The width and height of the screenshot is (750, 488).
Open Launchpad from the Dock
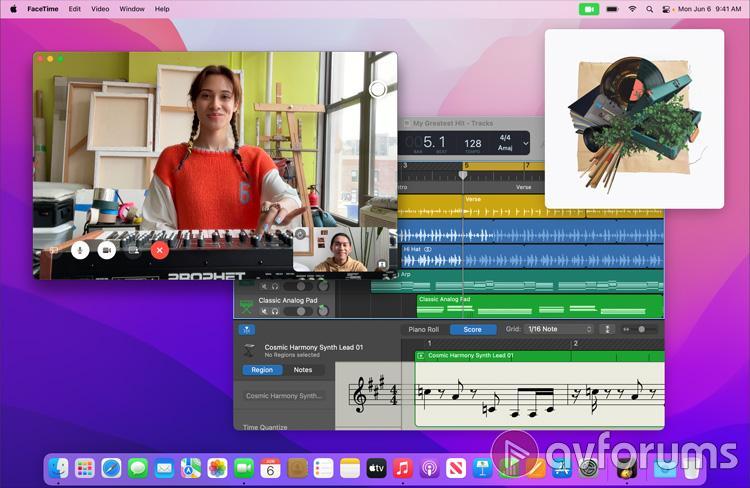85,468
